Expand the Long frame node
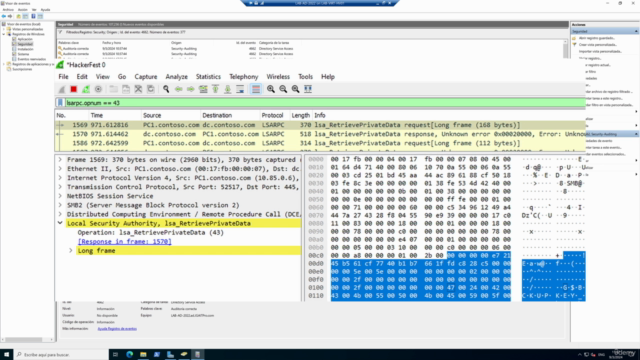Viewport: 640px width, 360px height. (71, 251)
